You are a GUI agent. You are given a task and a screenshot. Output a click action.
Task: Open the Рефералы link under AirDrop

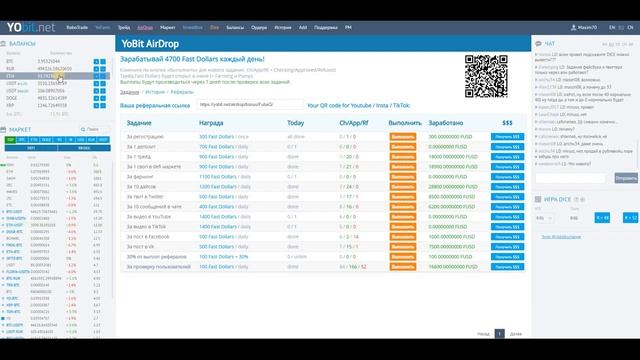[x=182, y=92]
